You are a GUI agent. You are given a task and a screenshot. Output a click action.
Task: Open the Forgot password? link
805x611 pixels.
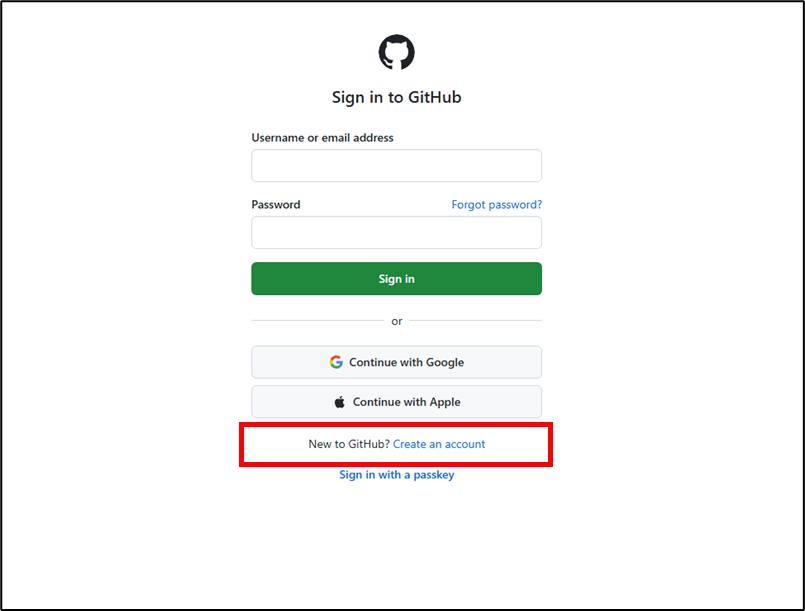[x=496, y=205]
